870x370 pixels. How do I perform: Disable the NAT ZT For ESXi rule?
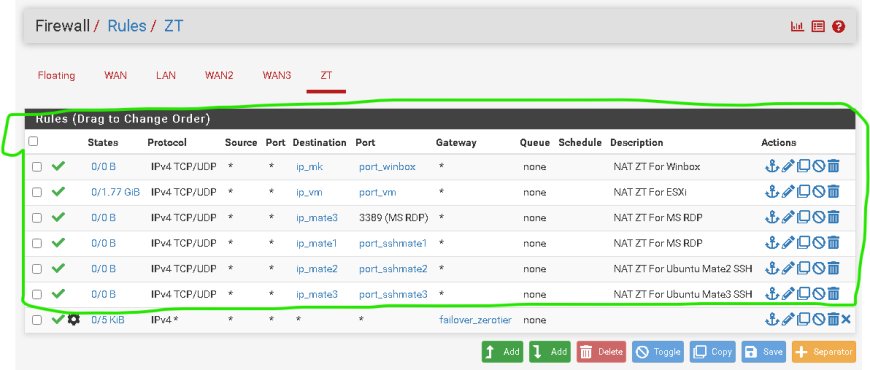tap(818, 192)
